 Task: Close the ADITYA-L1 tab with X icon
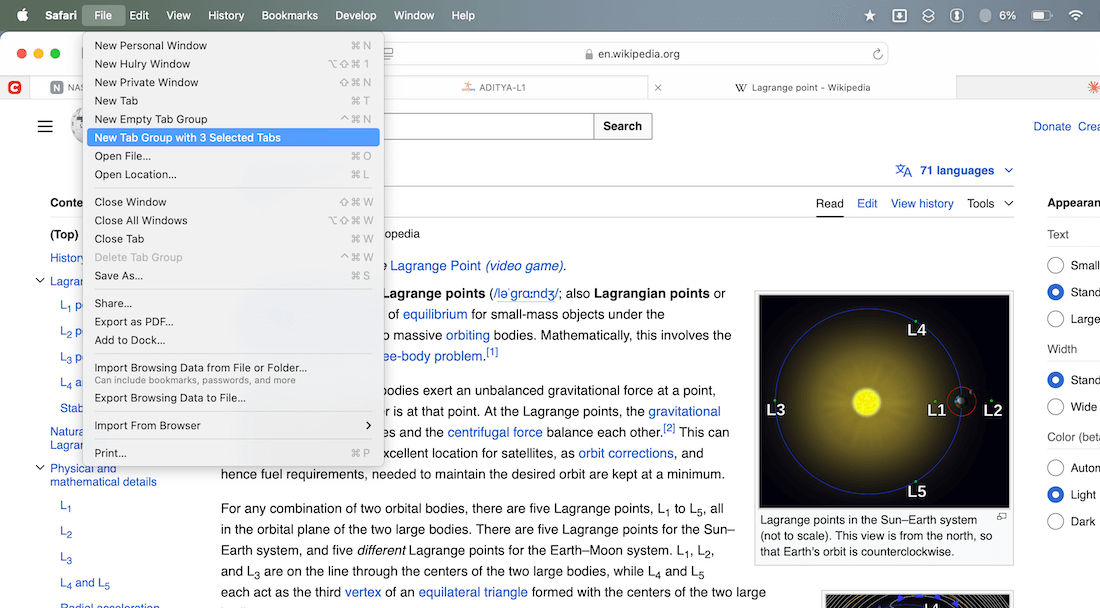pyautogui.click(x=658, y=88)
